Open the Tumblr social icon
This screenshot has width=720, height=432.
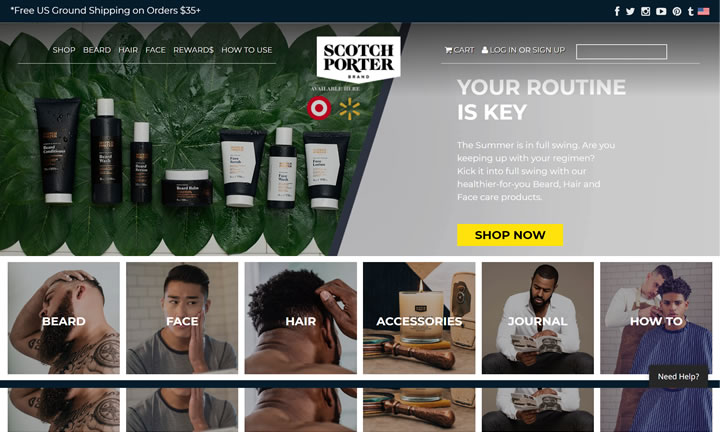tap(691, 11)
